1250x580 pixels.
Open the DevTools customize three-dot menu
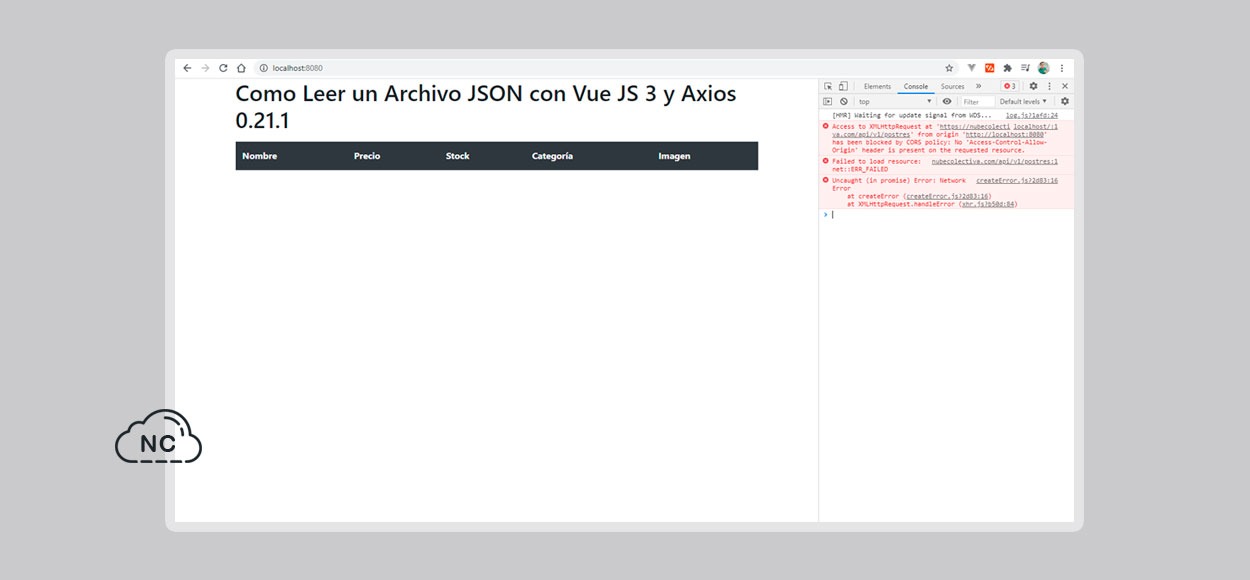coord(1049,86)
